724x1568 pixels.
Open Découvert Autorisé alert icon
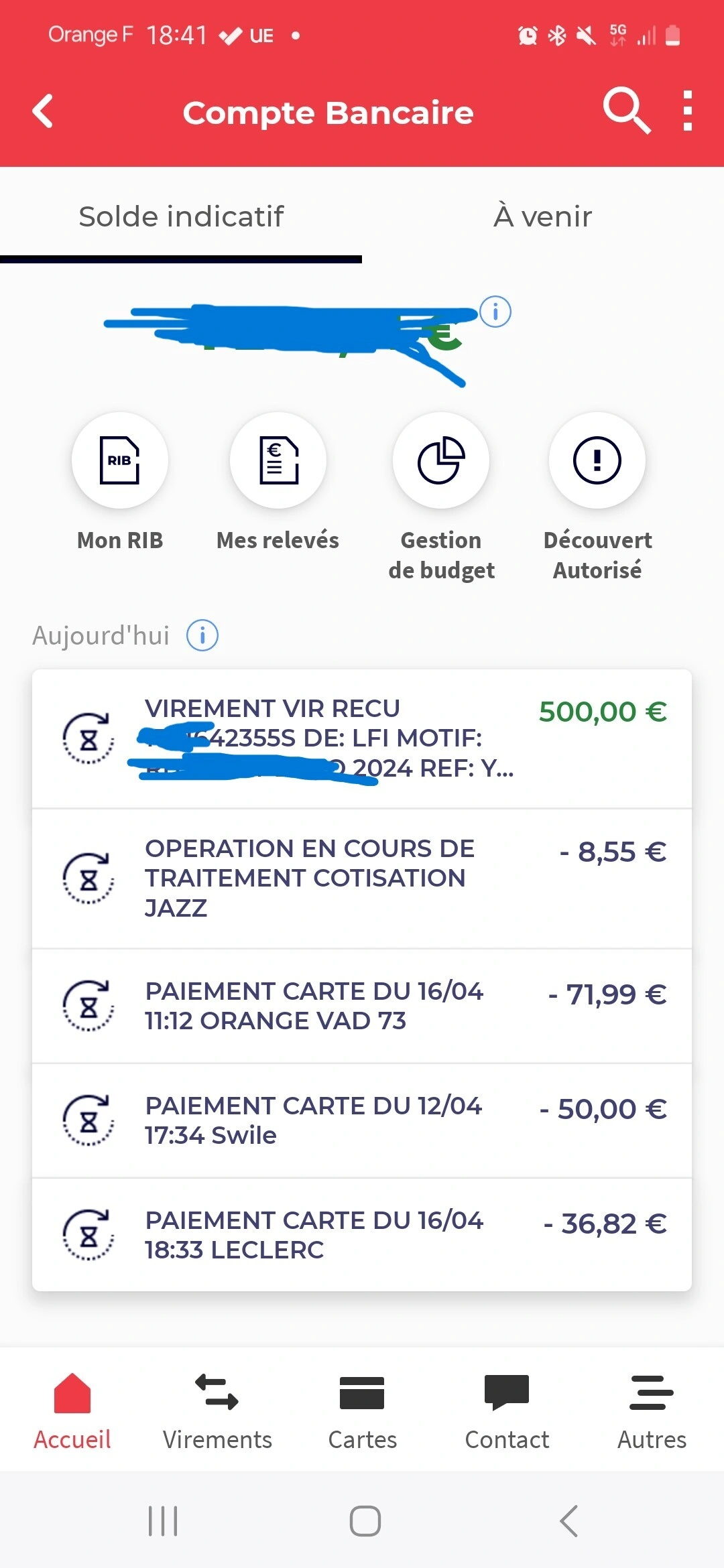[x=597, y=460]
